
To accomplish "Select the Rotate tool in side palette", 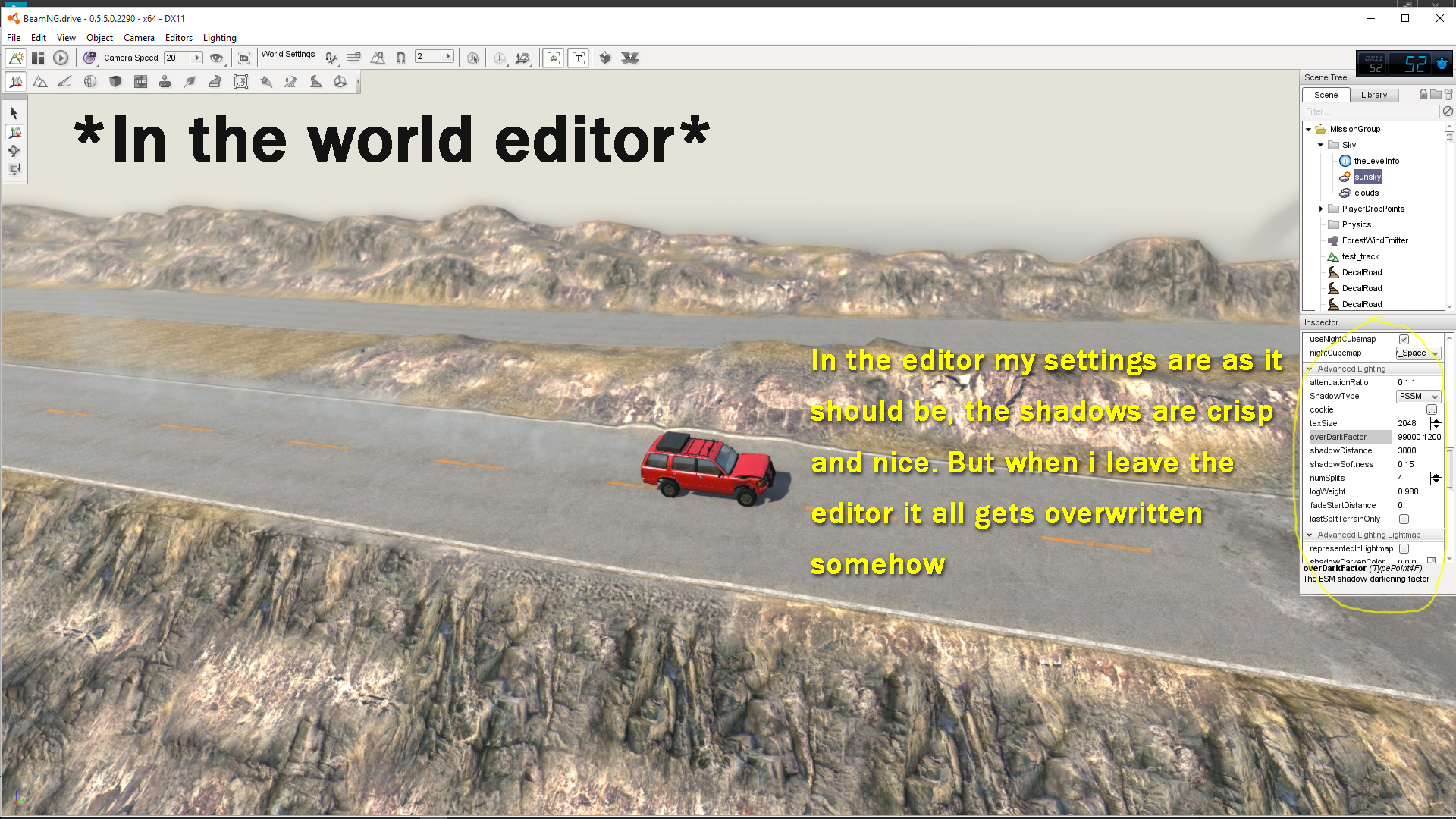I will (x=14, y=151).
